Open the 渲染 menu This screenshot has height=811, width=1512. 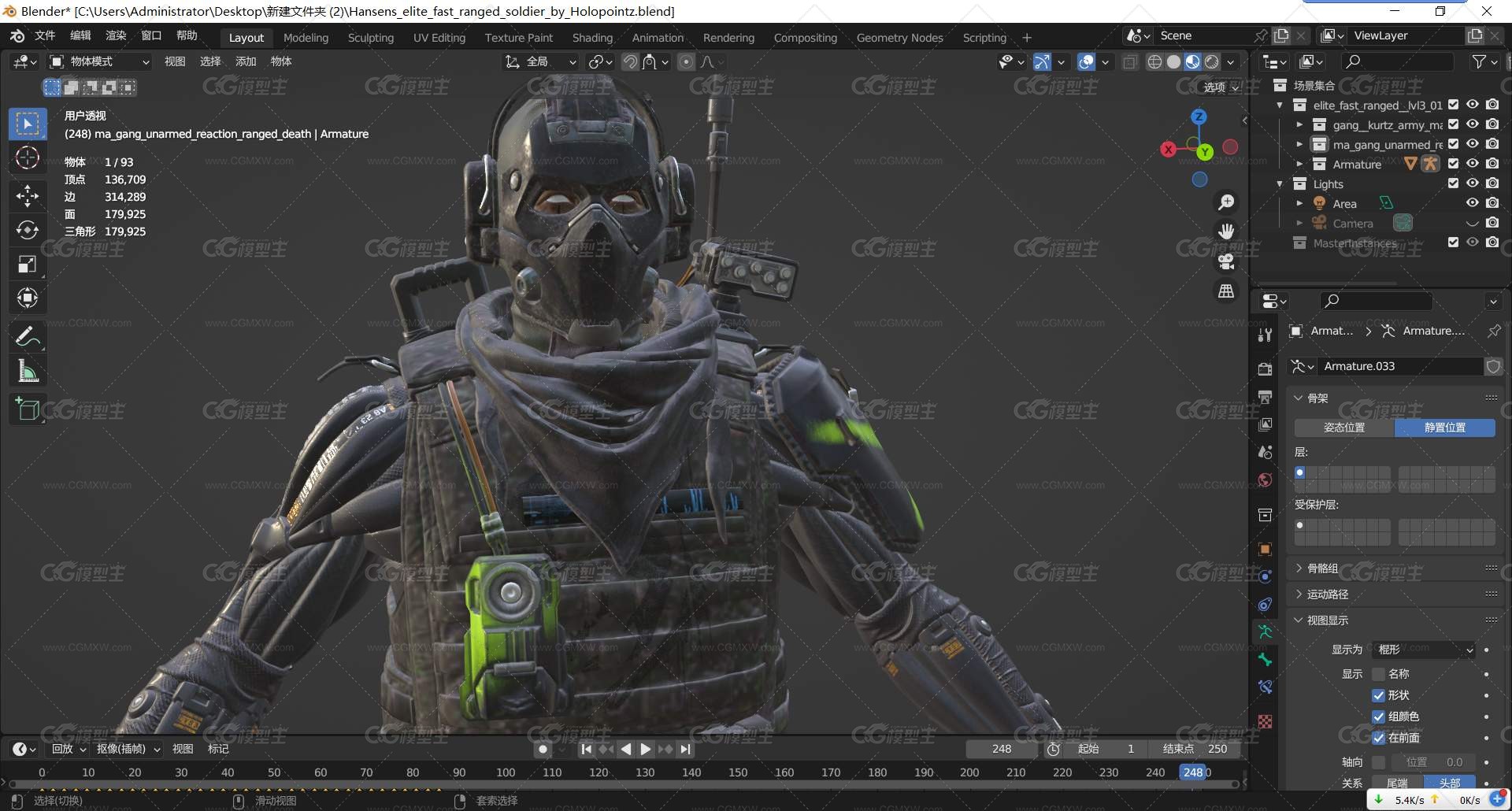[116, 35]
